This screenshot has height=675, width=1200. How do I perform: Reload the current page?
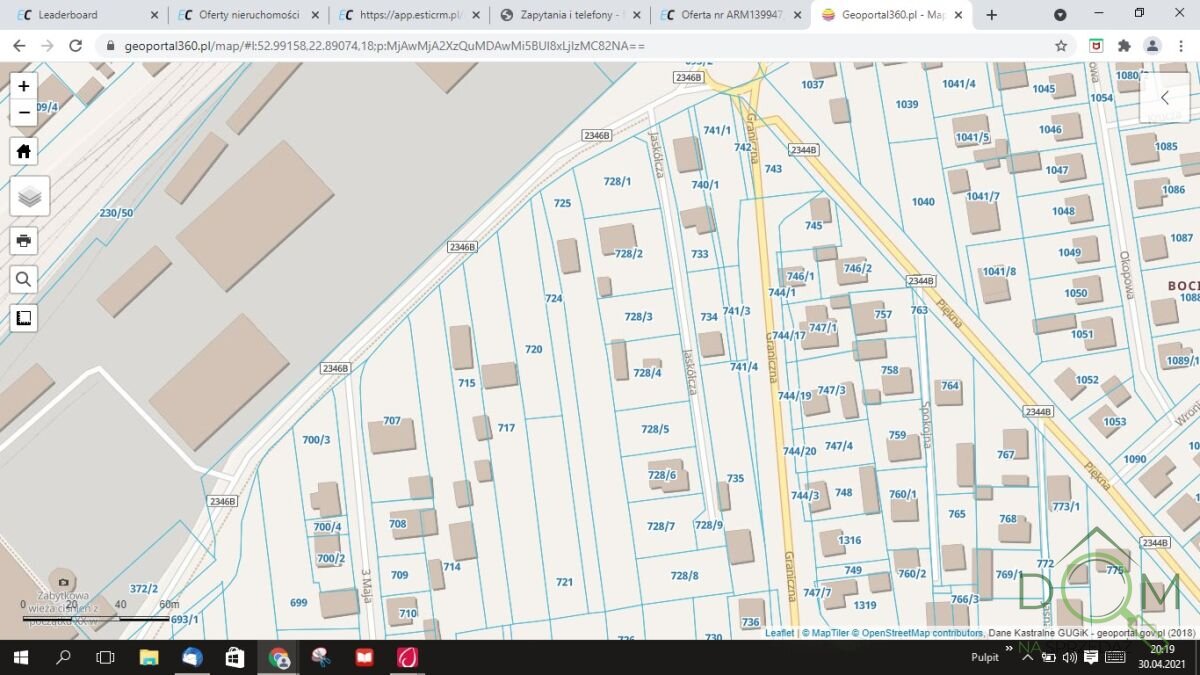click(75, 46)
